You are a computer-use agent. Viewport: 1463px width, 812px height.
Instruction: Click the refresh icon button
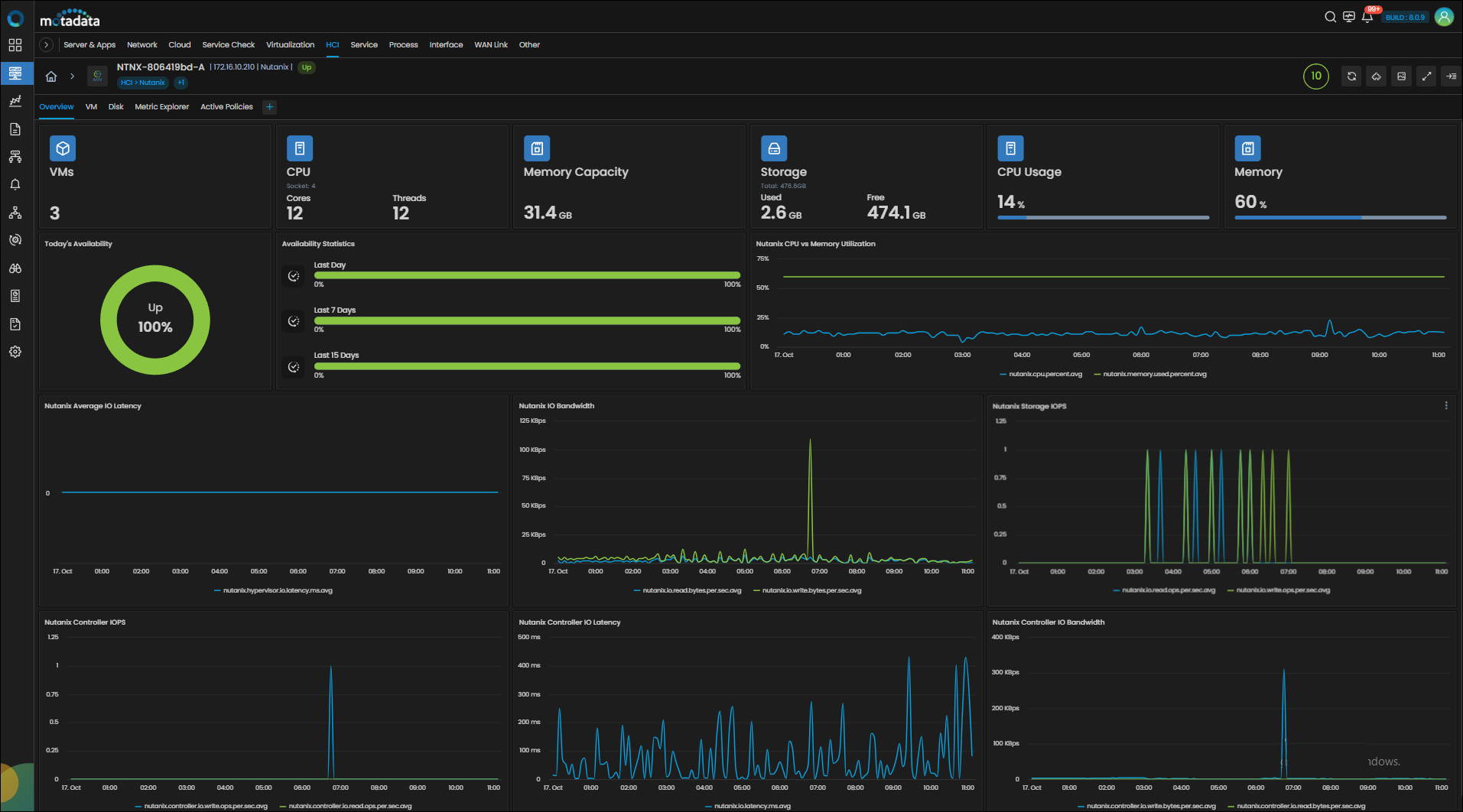tap(1351, 76)
